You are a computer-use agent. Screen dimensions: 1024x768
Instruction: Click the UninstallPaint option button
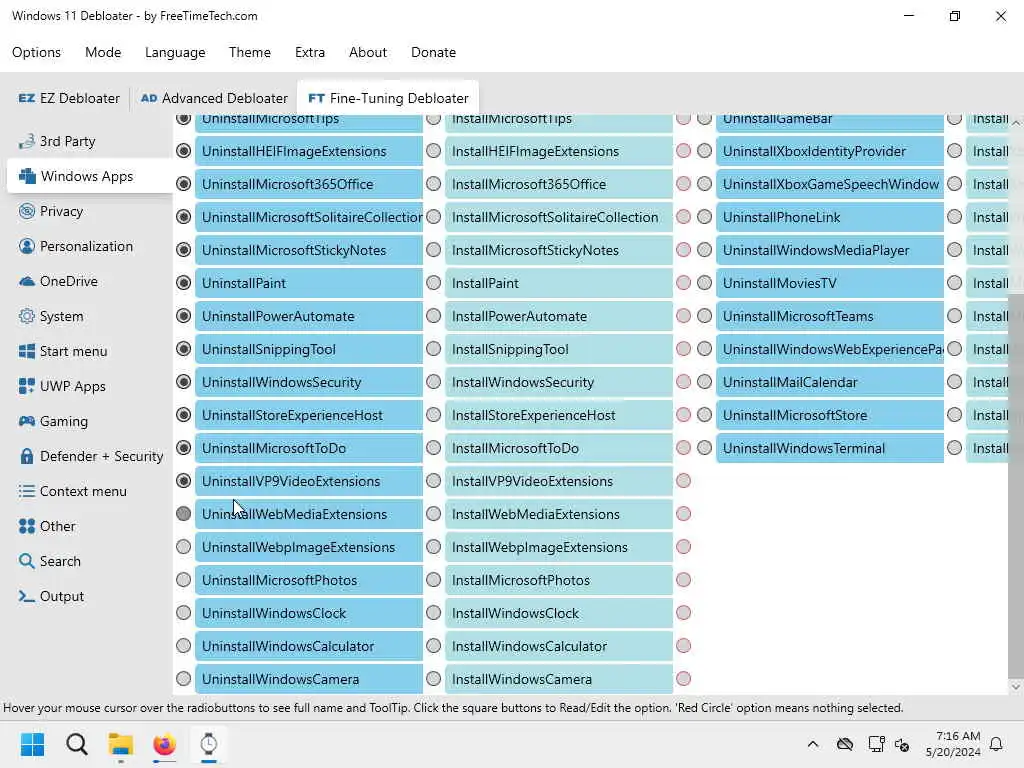309,283
